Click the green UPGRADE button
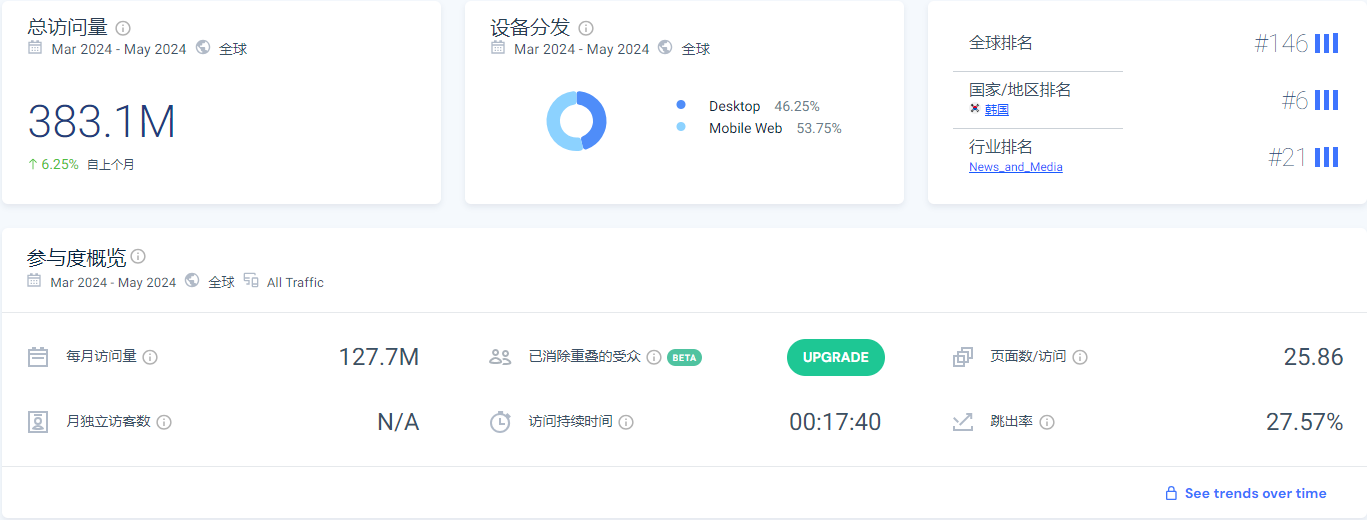This screenshot has width=1367, height=520. coord(836,357)
